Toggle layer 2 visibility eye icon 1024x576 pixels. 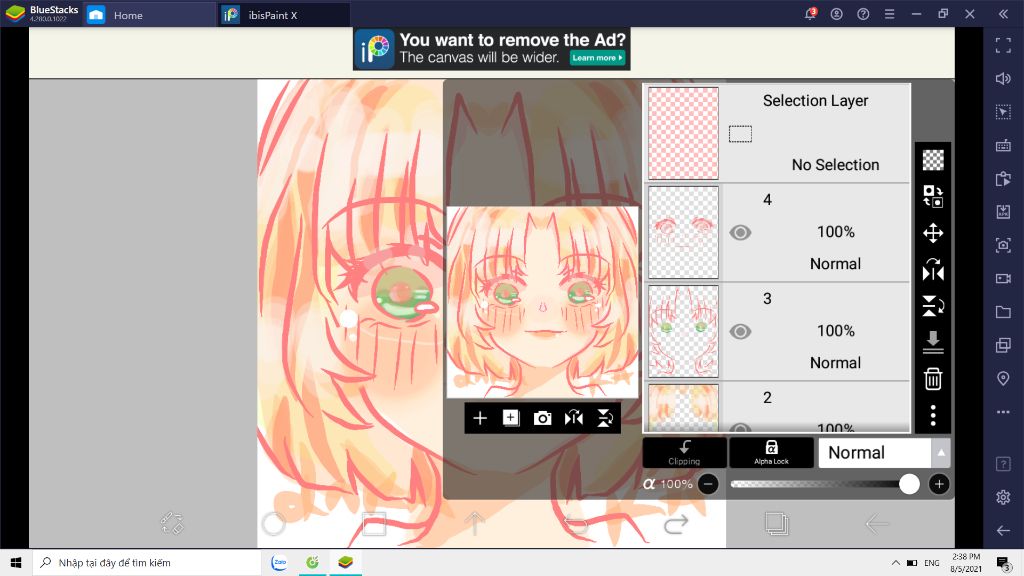pos(740,428)
